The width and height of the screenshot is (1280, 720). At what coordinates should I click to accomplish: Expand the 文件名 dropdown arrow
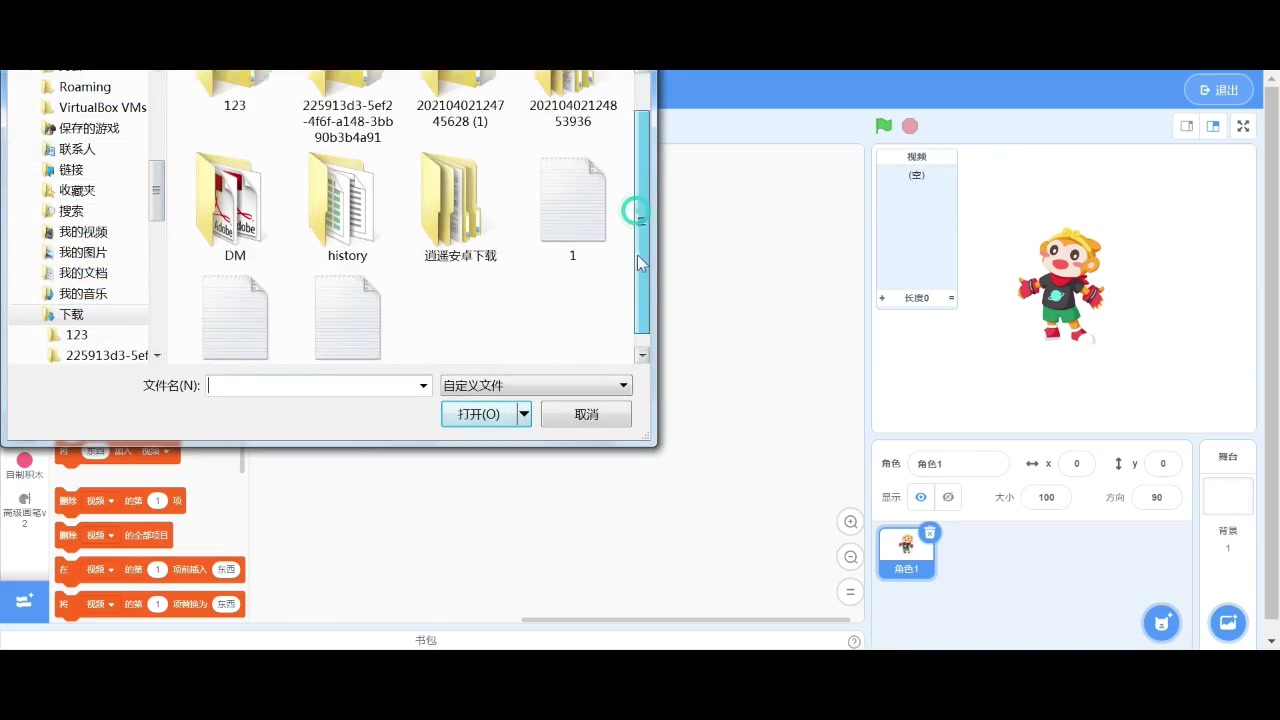[x=422, y=385]
